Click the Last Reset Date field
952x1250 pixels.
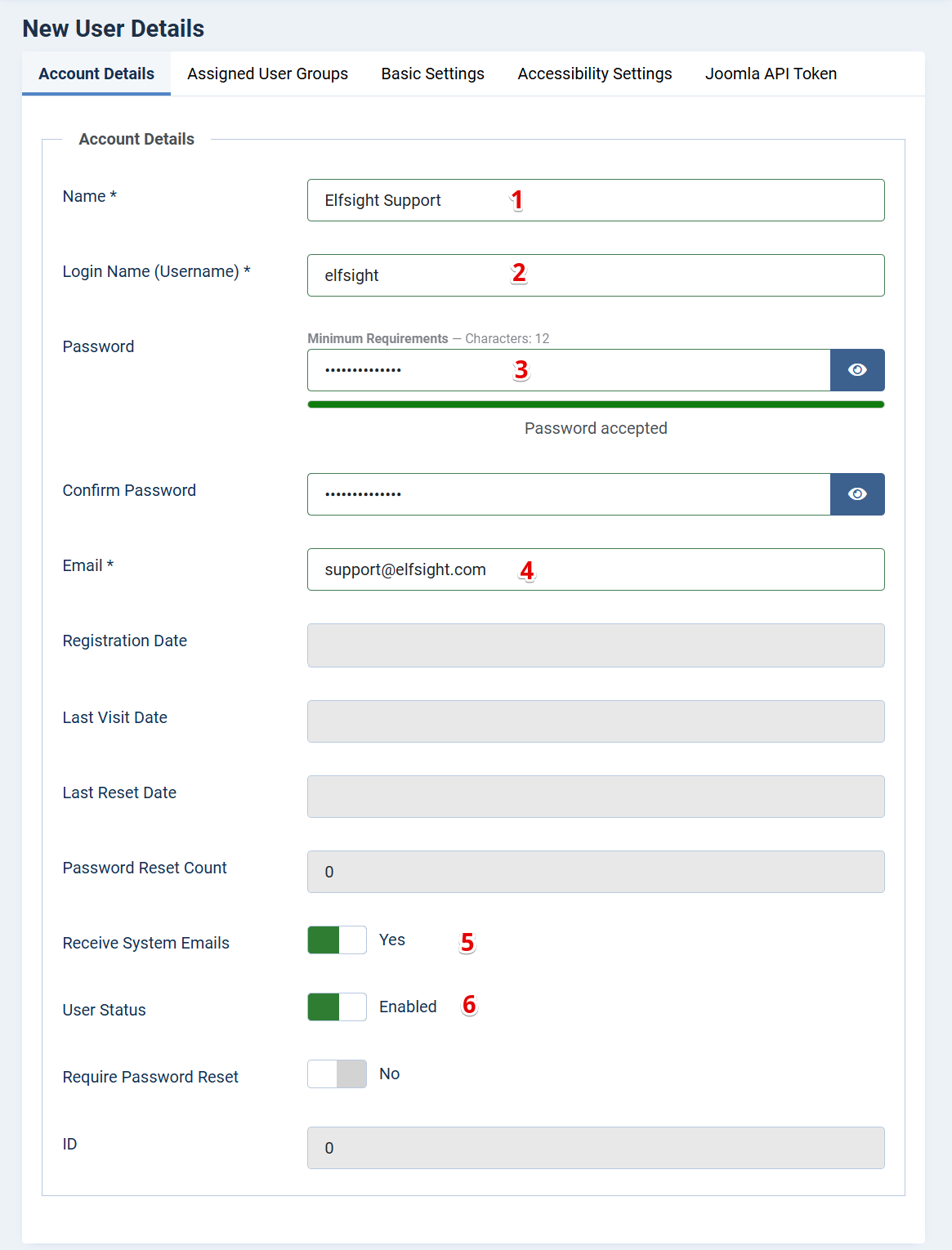coord(596,797)
